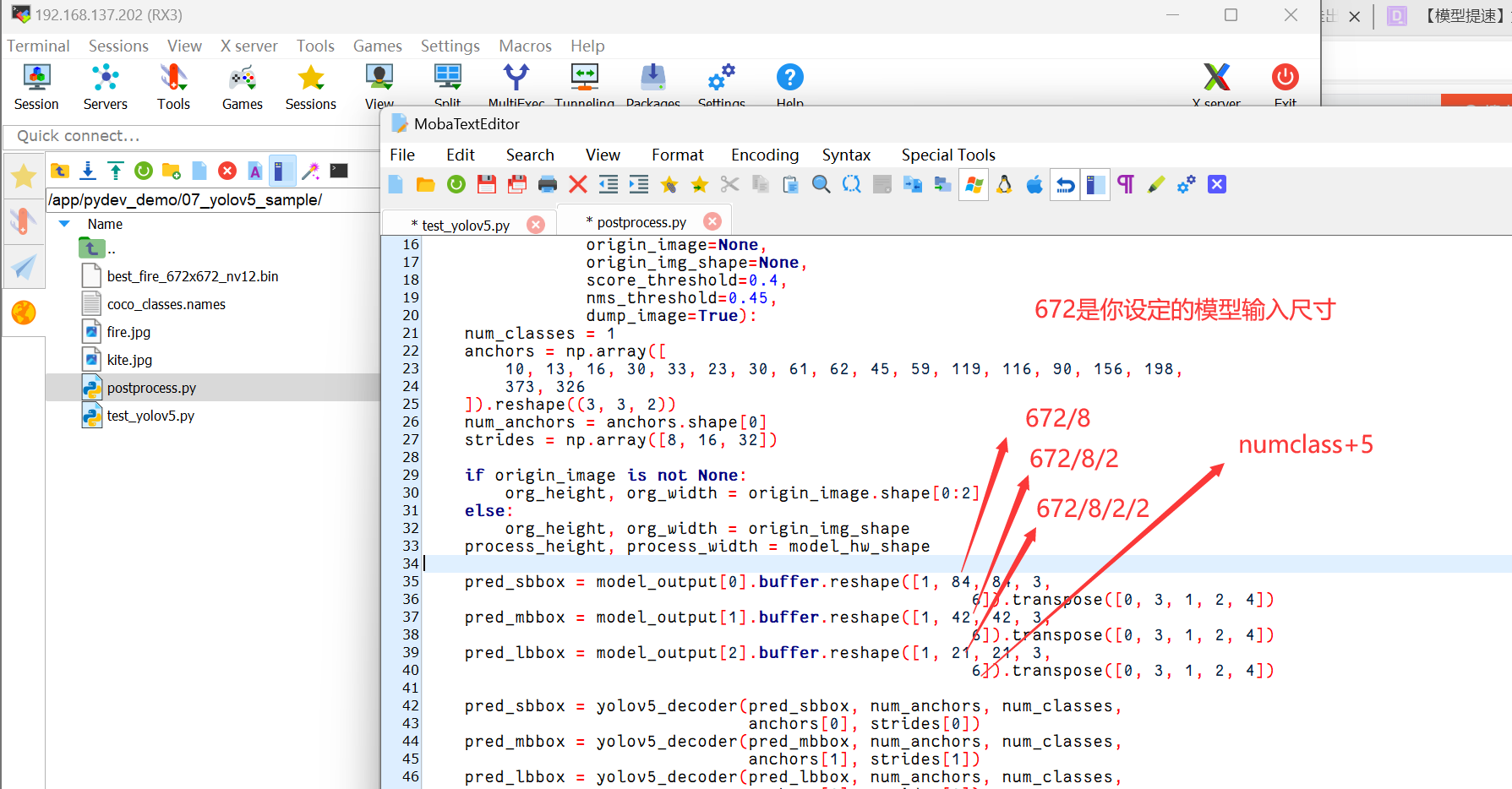Toggle show paragraph marks pilcrow icon
Image resolution: width=1512 pixels, height=789 pixels.
click(x=1126, y=184)
